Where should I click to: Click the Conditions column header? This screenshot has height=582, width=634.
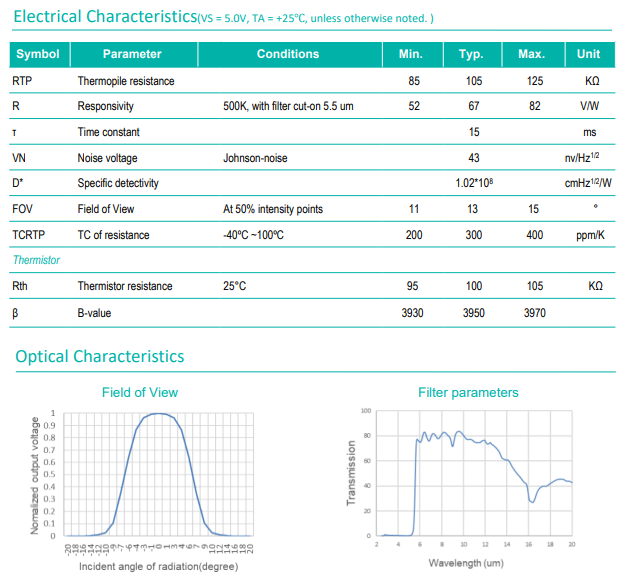click(288, 54)
